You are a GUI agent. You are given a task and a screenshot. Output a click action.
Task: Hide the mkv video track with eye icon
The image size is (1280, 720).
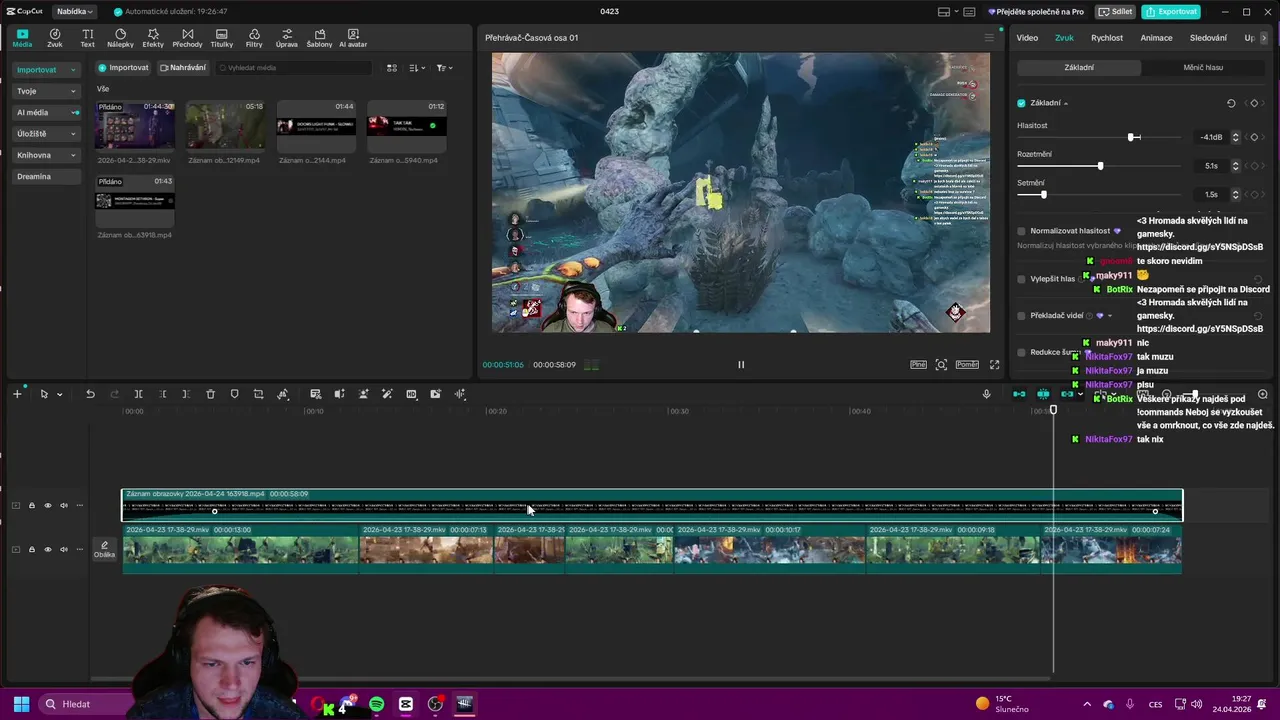(x=47, y=549)
